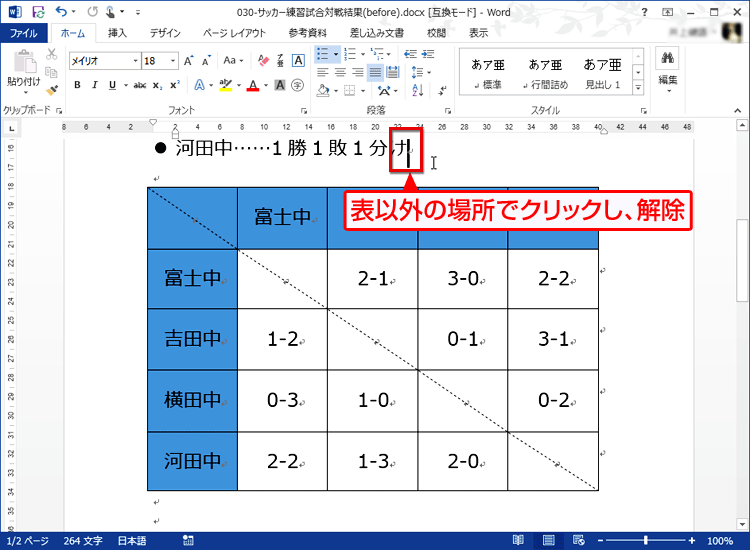
Task: Switch to the デザイン tab
Action: pyautogui.click(x=165, y=33)
